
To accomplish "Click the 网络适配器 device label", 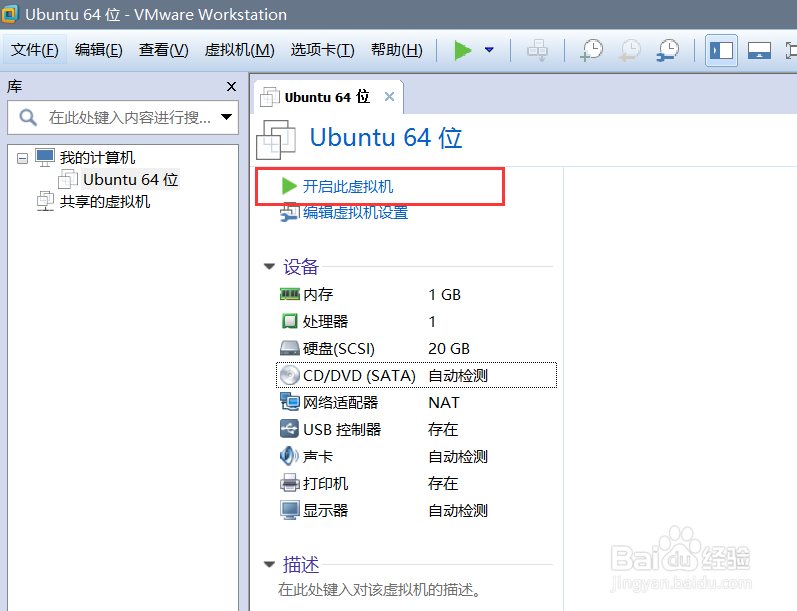I will click(341, 403).
